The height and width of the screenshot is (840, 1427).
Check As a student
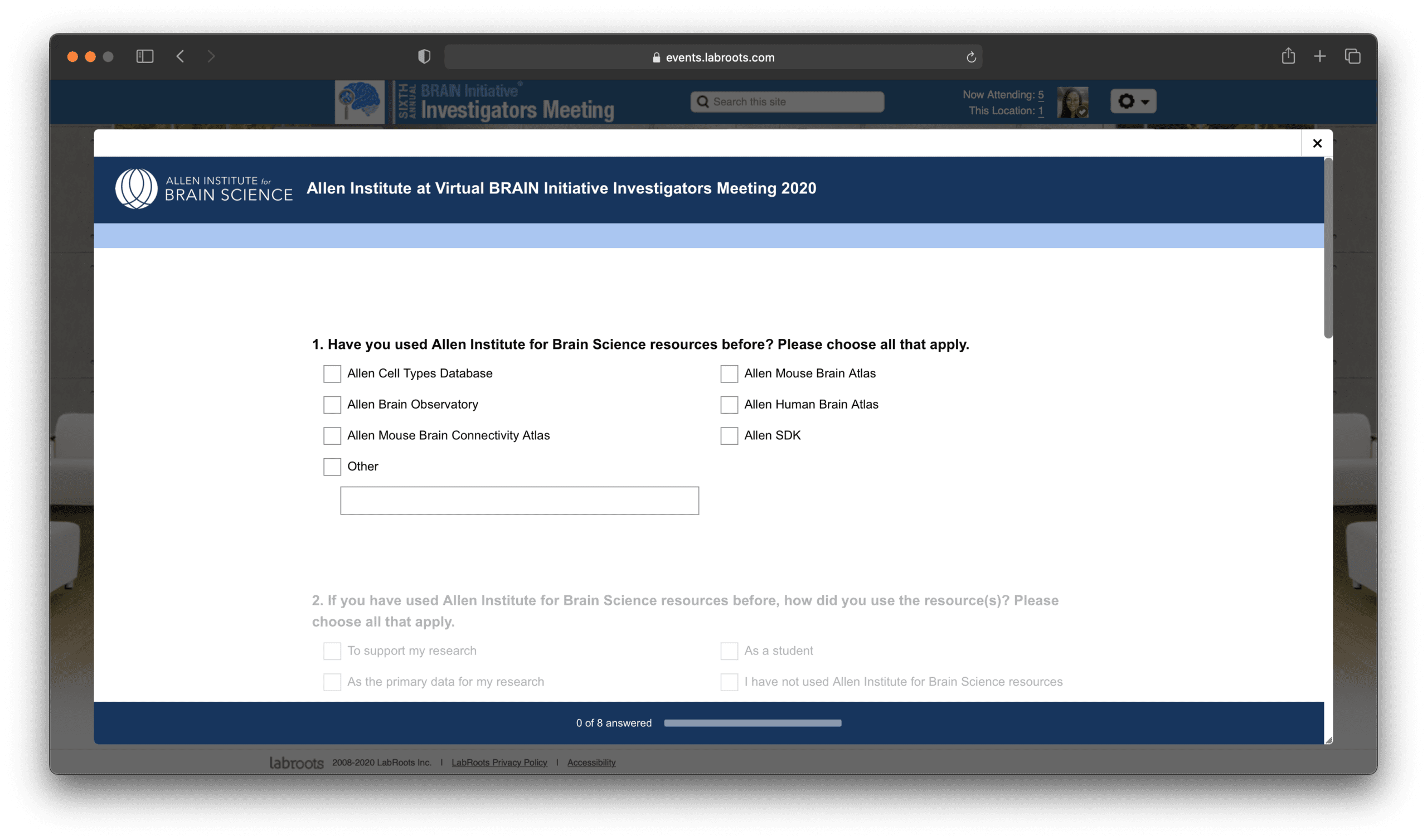tap(729, 651)
